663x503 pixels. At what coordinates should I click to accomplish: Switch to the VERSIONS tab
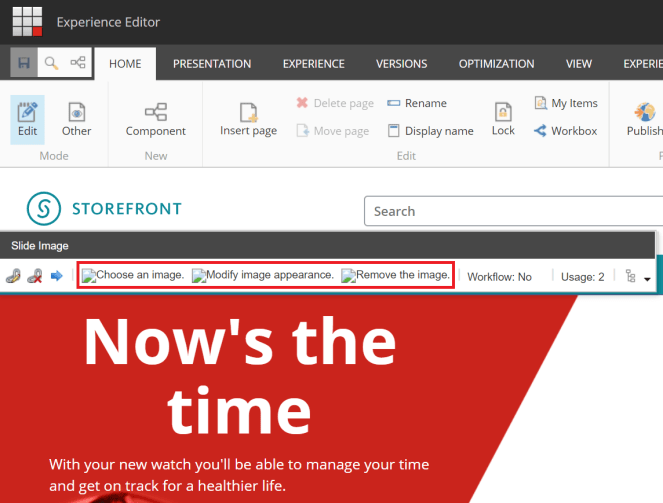(x=401, y=64)
